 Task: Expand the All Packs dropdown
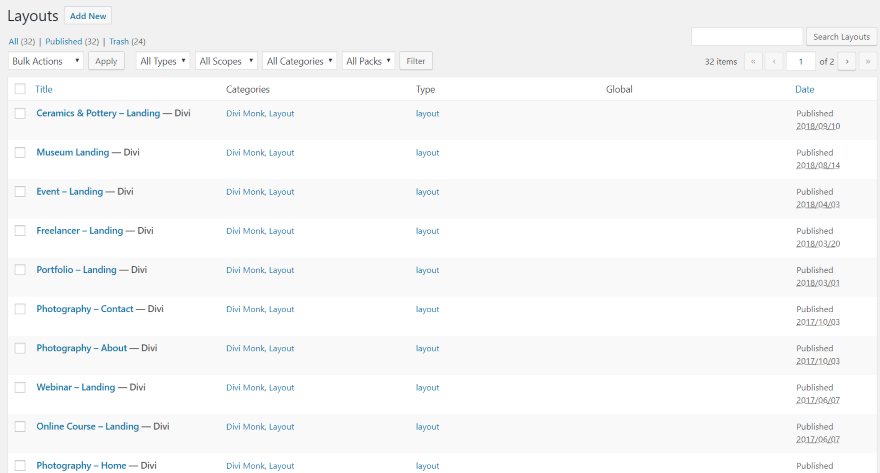[369, 62]
